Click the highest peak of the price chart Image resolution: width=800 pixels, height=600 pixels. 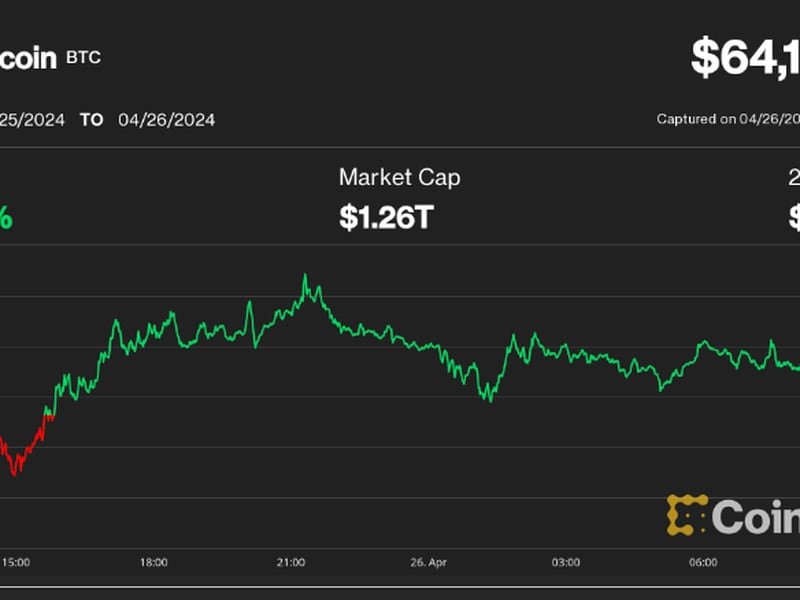(x=305, y=277)
